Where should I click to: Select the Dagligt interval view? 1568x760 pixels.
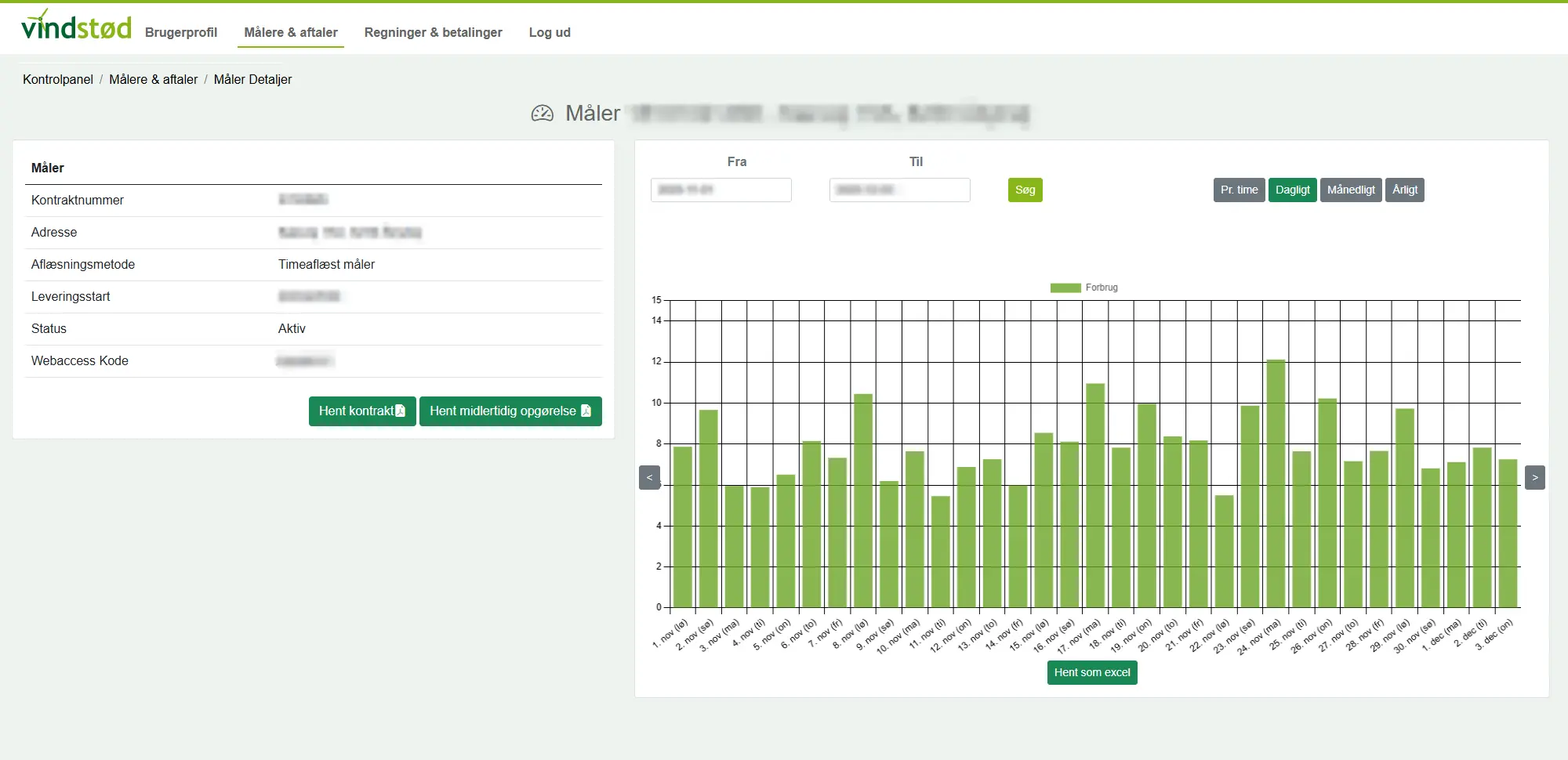point(1292,190)
